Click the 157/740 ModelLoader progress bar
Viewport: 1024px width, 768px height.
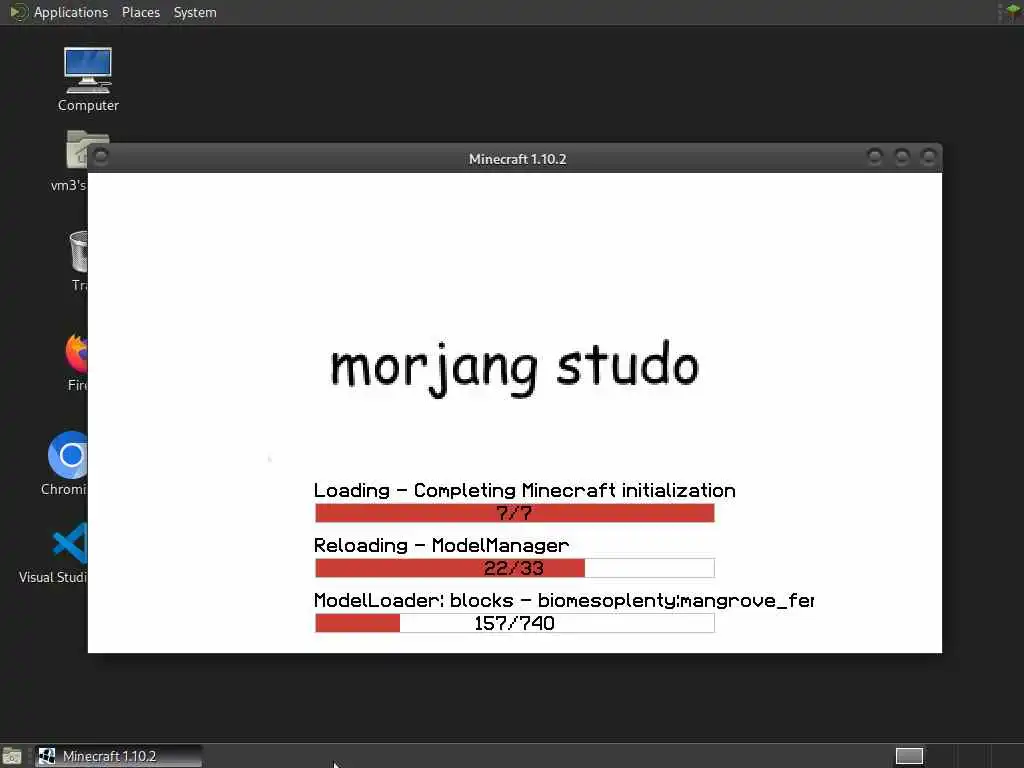click(515, 623)
